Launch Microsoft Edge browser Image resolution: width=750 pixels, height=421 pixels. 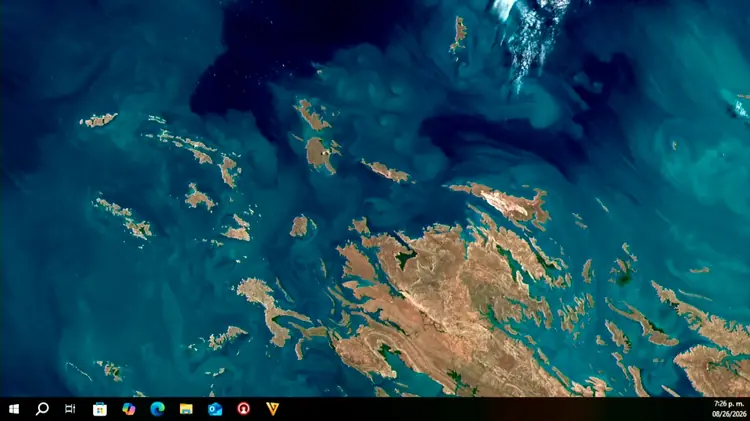(x=157, y=409)
